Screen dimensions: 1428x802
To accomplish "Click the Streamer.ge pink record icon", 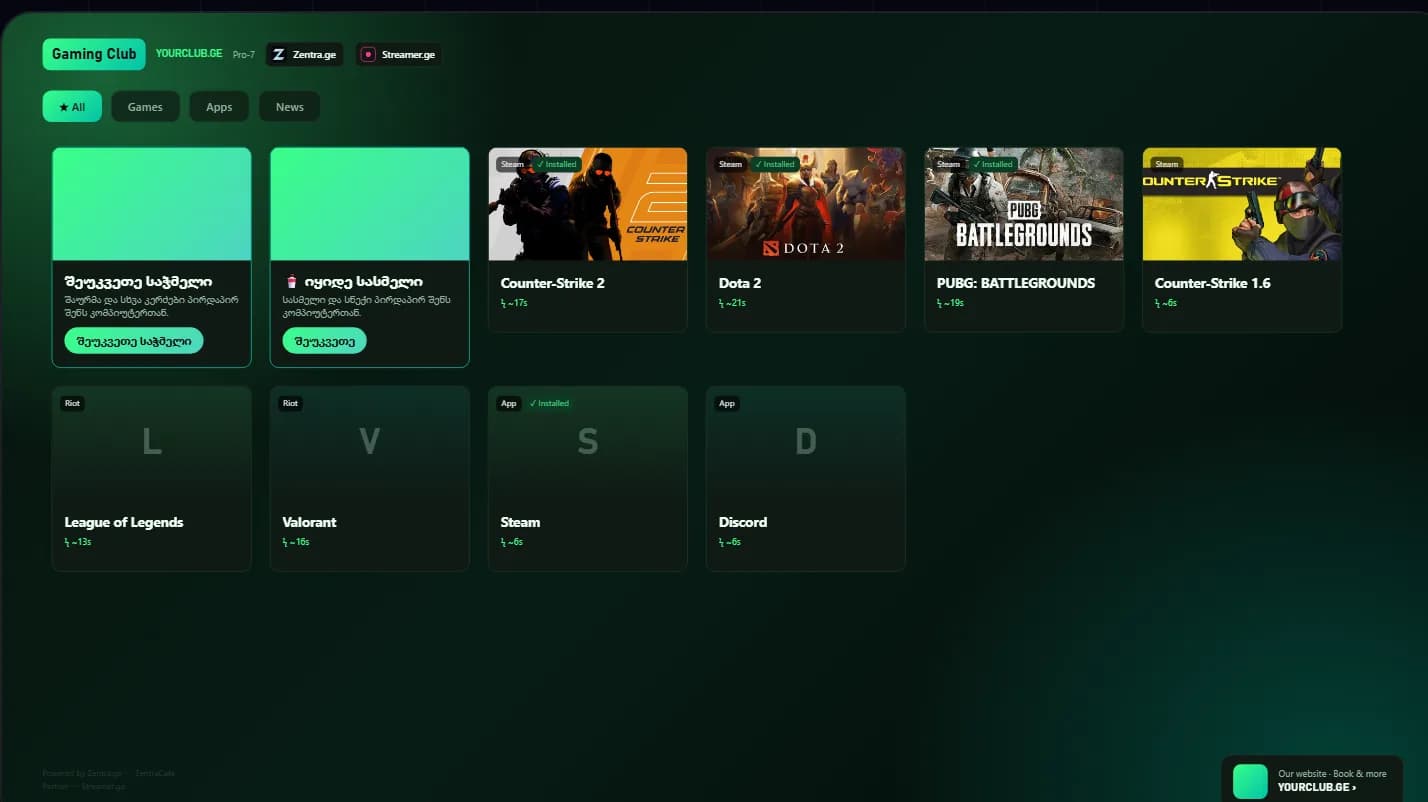I will tap(369, 55).
